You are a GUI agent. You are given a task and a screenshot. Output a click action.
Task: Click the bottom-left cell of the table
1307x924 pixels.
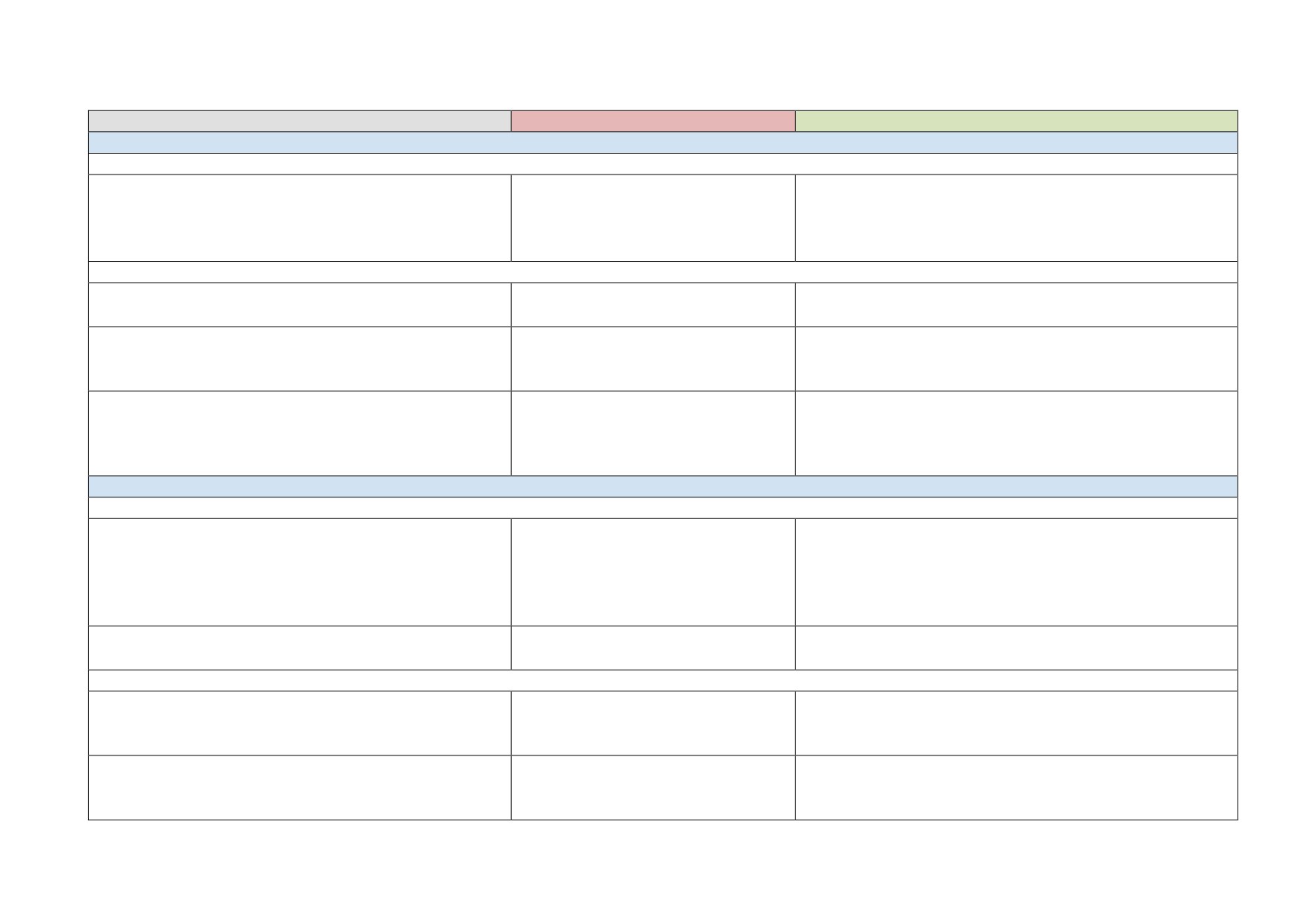coord(299,788)
